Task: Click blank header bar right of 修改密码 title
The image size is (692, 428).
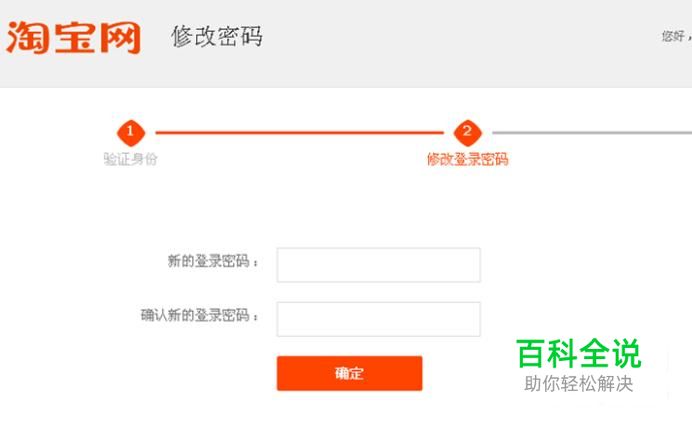Action: click(450, 40)
